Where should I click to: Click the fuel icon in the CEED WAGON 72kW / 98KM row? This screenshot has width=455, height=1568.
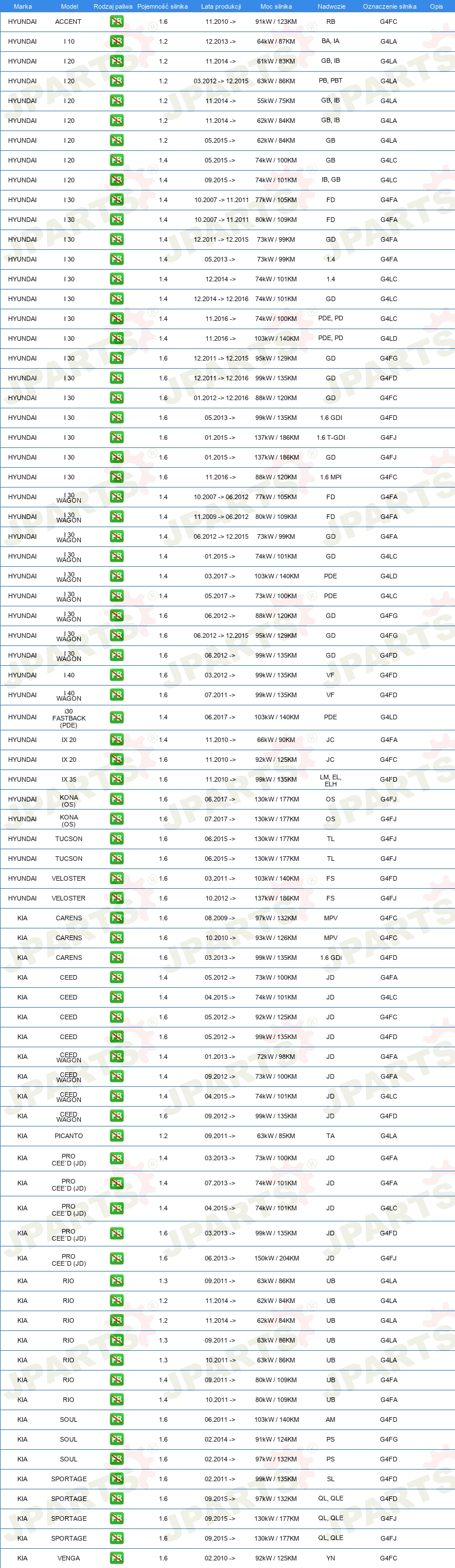pos(116,1057)
